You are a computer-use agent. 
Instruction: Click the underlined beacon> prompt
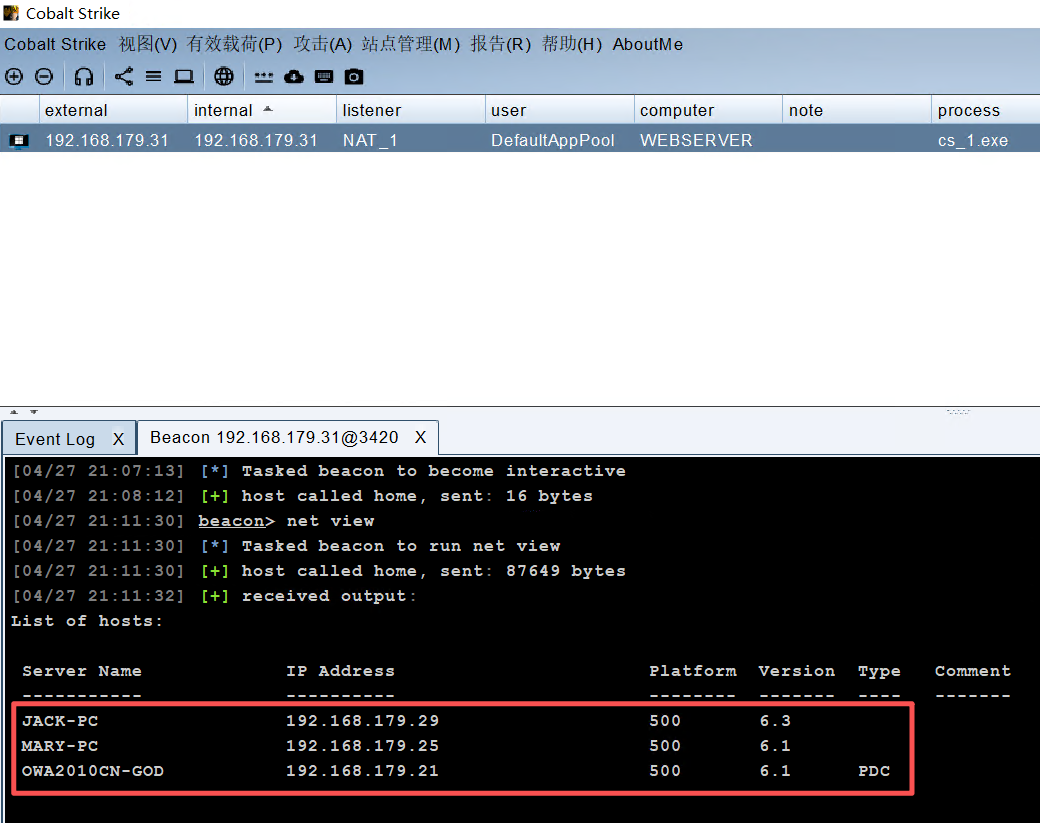tap(236, 521)
